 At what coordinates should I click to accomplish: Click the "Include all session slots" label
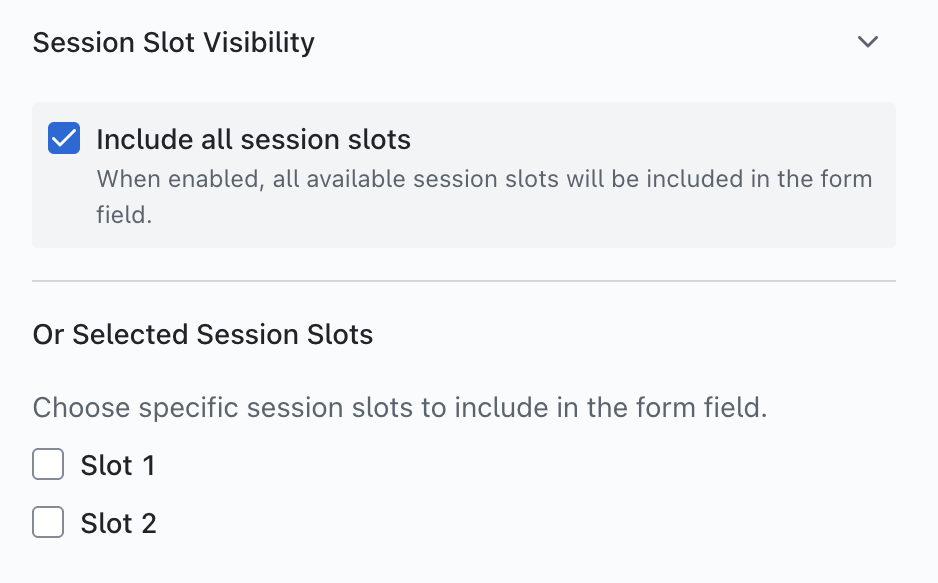253,139
